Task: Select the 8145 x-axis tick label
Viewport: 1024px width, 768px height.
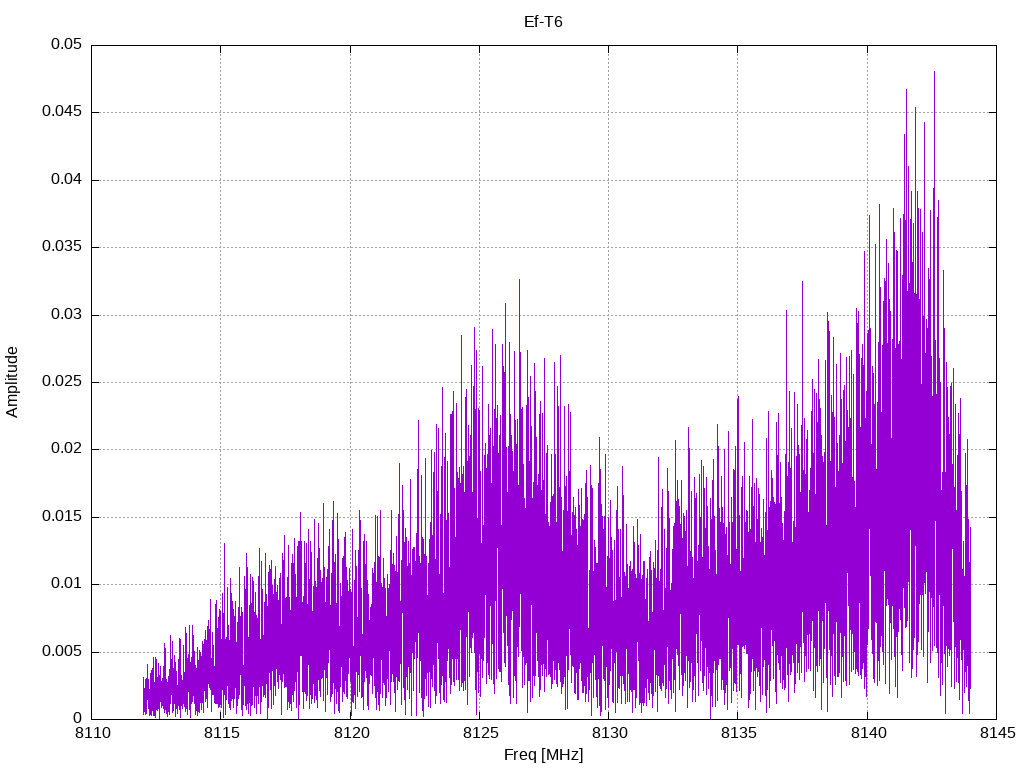Action: tap(997, 733)
